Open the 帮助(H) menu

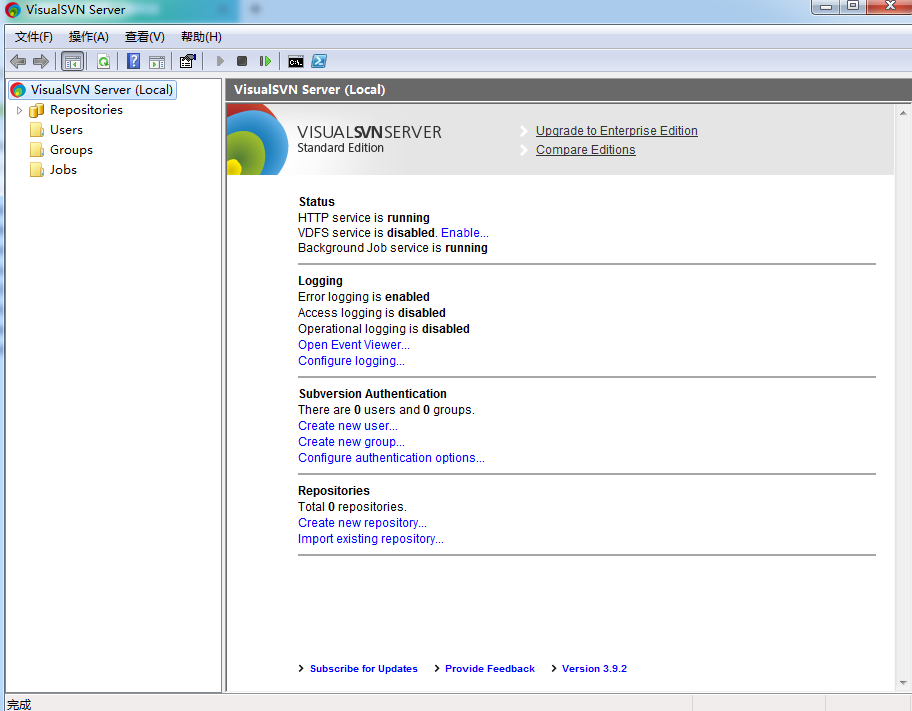click(x=201, y=37)
